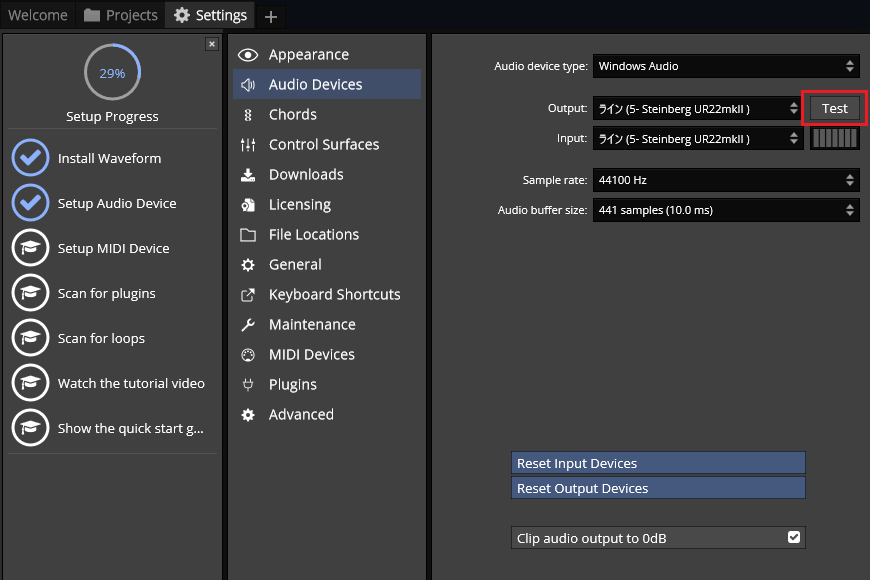Click the Install Waveform checkmark circle

pyautogui.click(x=30, y=158)
